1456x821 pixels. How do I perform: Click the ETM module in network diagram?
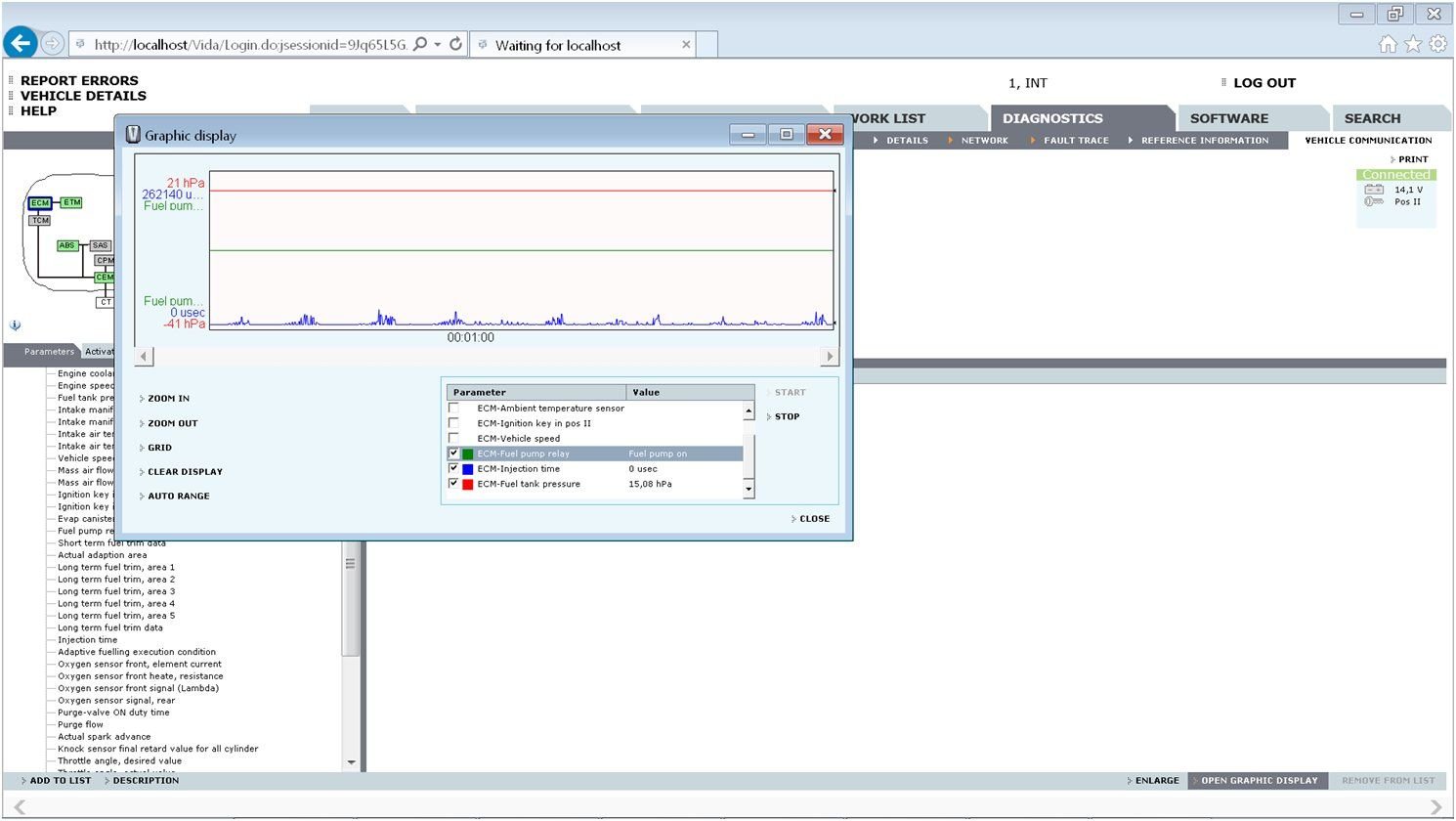pyautogui.click(x=72, y=202)
